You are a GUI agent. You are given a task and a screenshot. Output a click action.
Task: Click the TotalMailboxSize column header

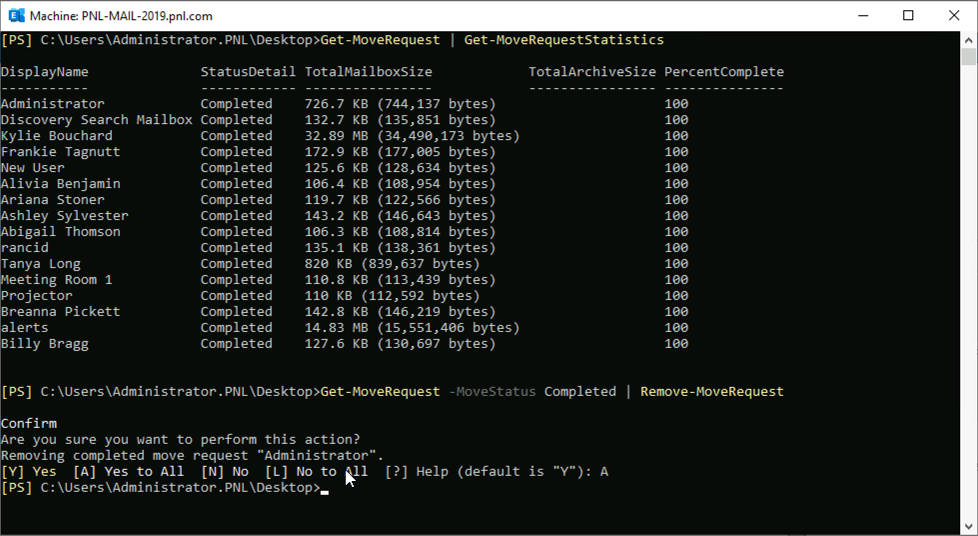pyautogui.click(x=368, y=72)
